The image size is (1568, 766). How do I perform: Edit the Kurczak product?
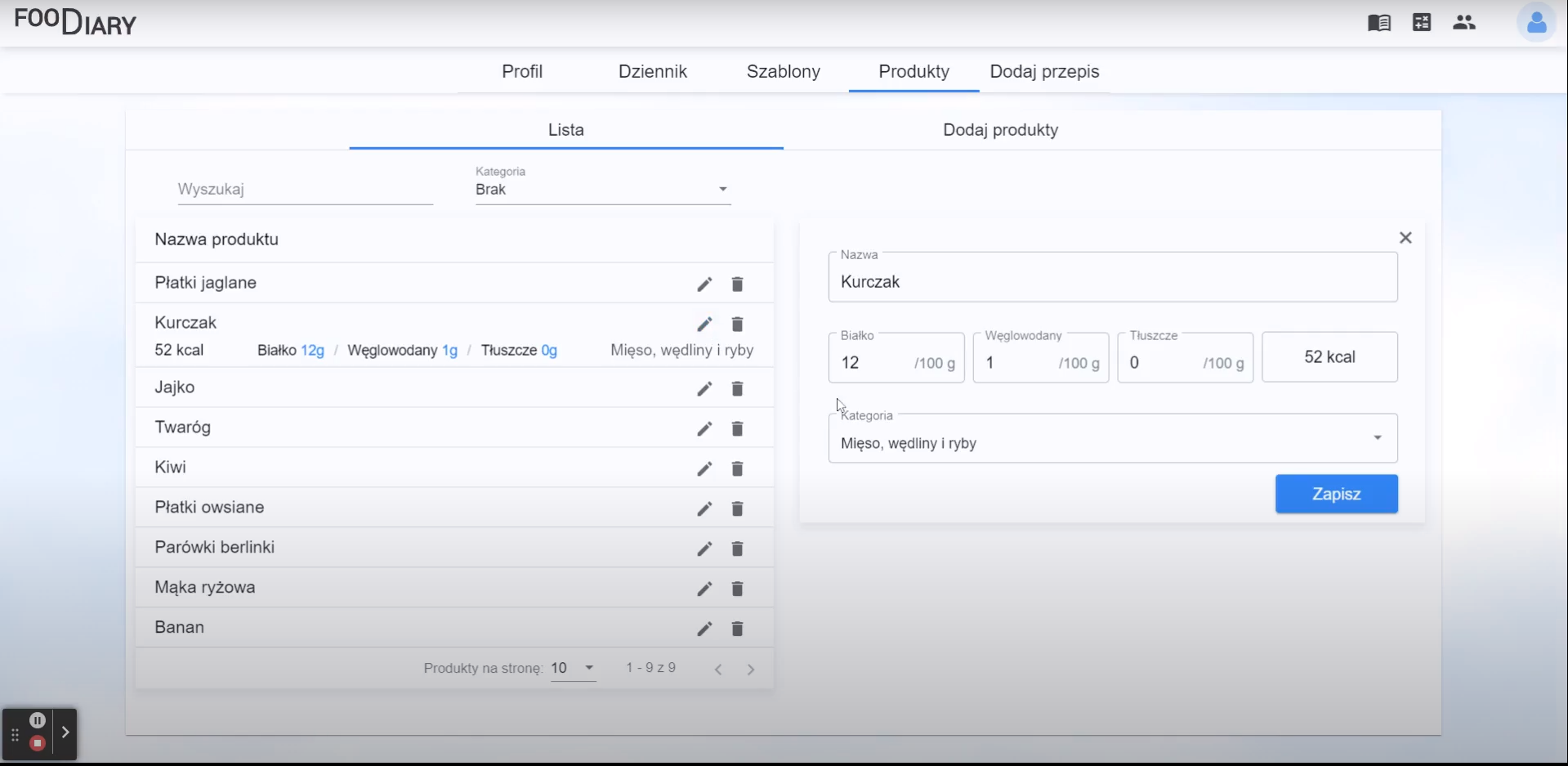click(x=704, y=324)
